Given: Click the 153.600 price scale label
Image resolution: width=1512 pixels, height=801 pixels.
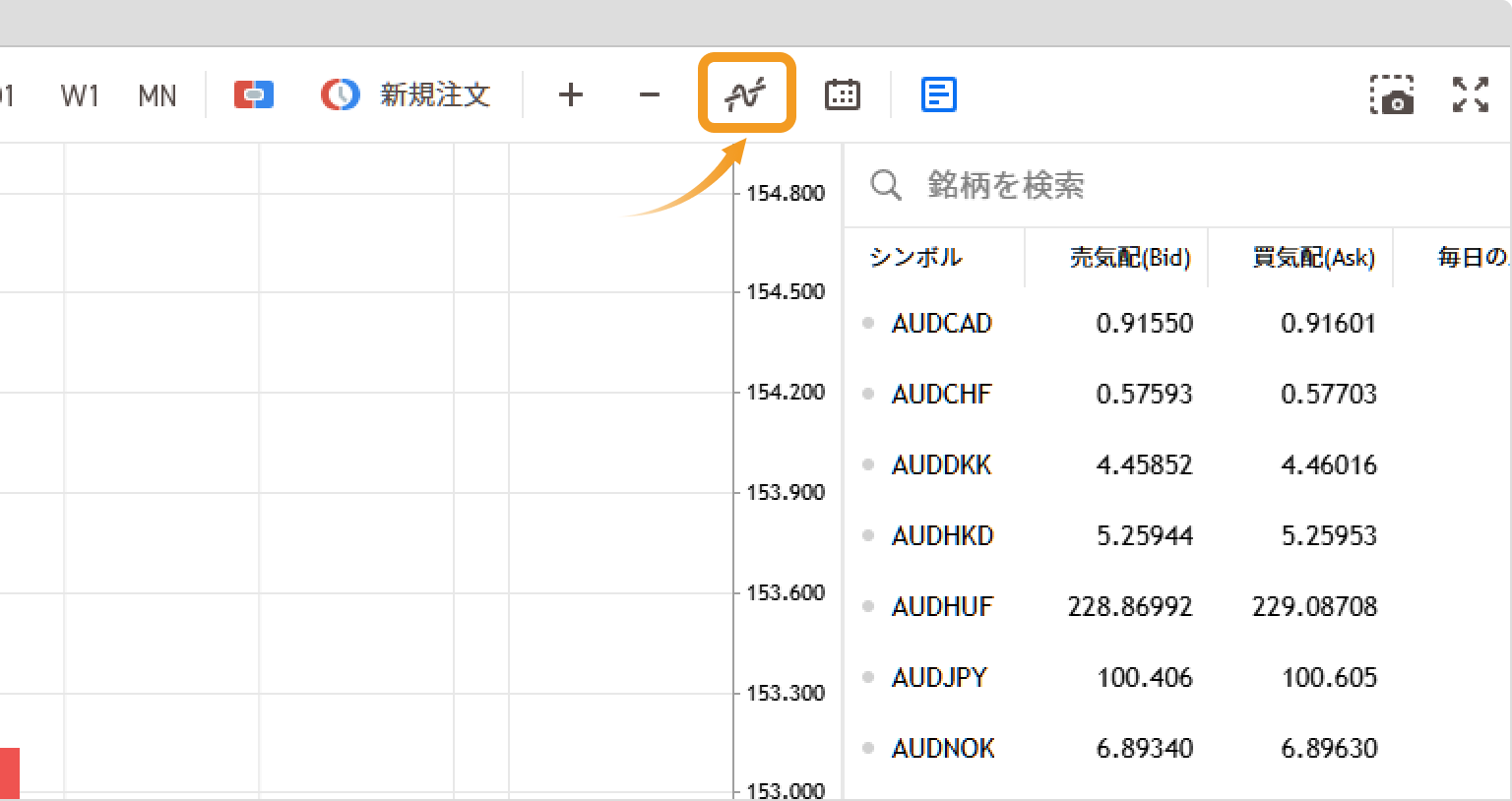Looking at the screenshot, I should (x=786, y=592).
